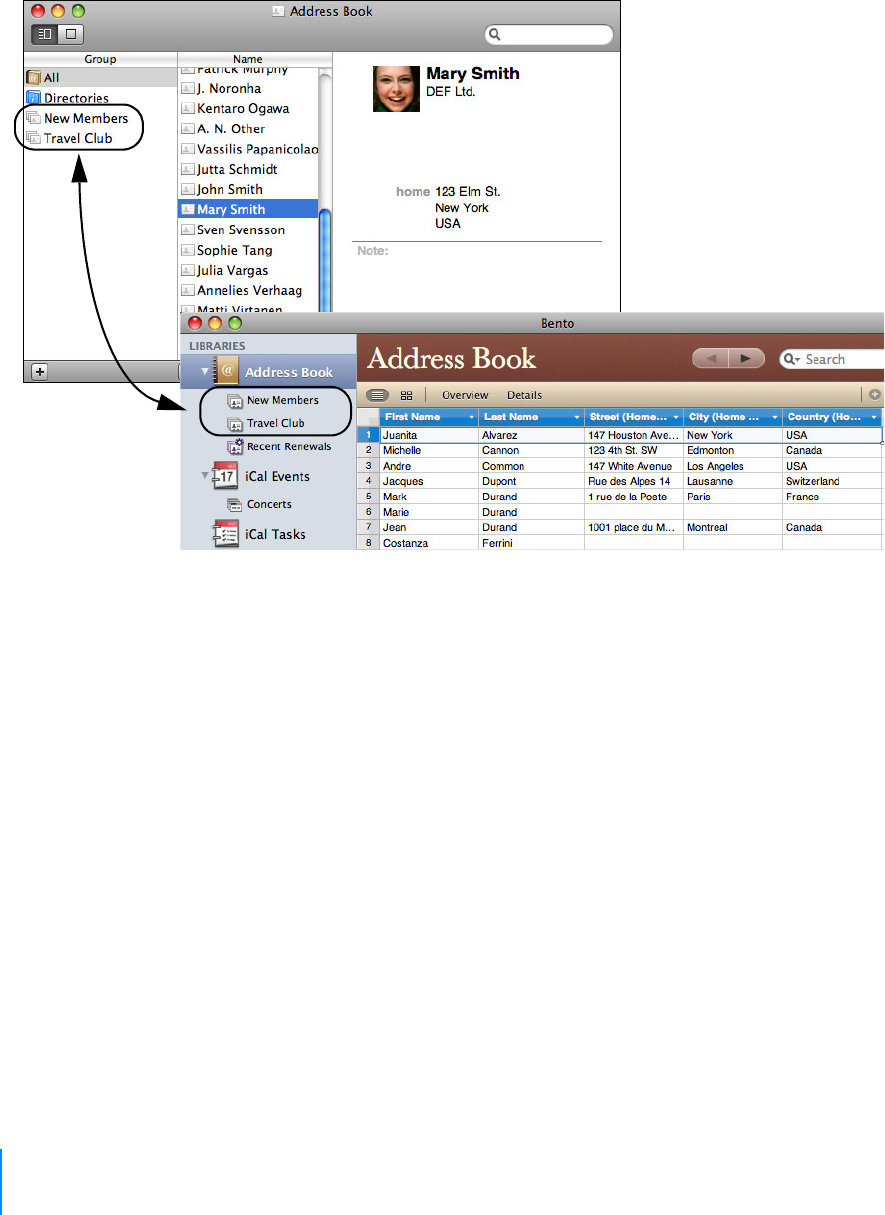This screenshot has width=885, height=1215.
Task: Click the Bento Search field
Action: [832, 359]
